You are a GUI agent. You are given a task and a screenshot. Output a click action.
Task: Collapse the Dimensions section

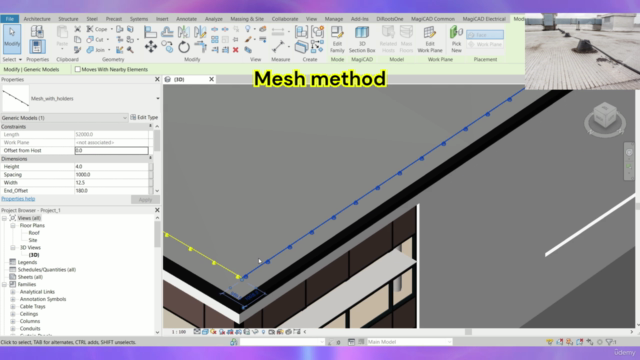tap(150, 158)
